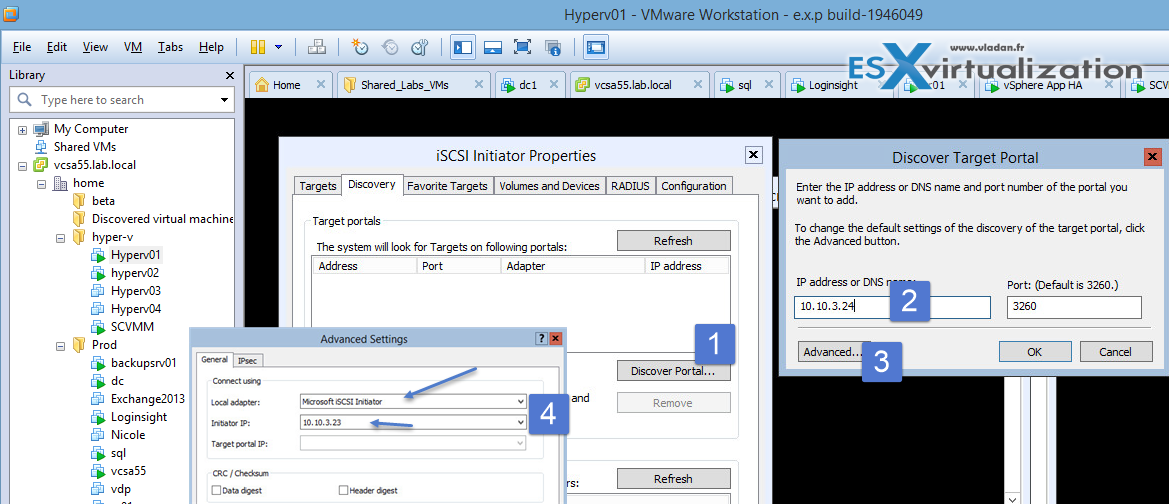Viewport: 1169px width, 504px height.
Task: Collapse the vcsa55.lab.local tree node
Action: point(22,166)
